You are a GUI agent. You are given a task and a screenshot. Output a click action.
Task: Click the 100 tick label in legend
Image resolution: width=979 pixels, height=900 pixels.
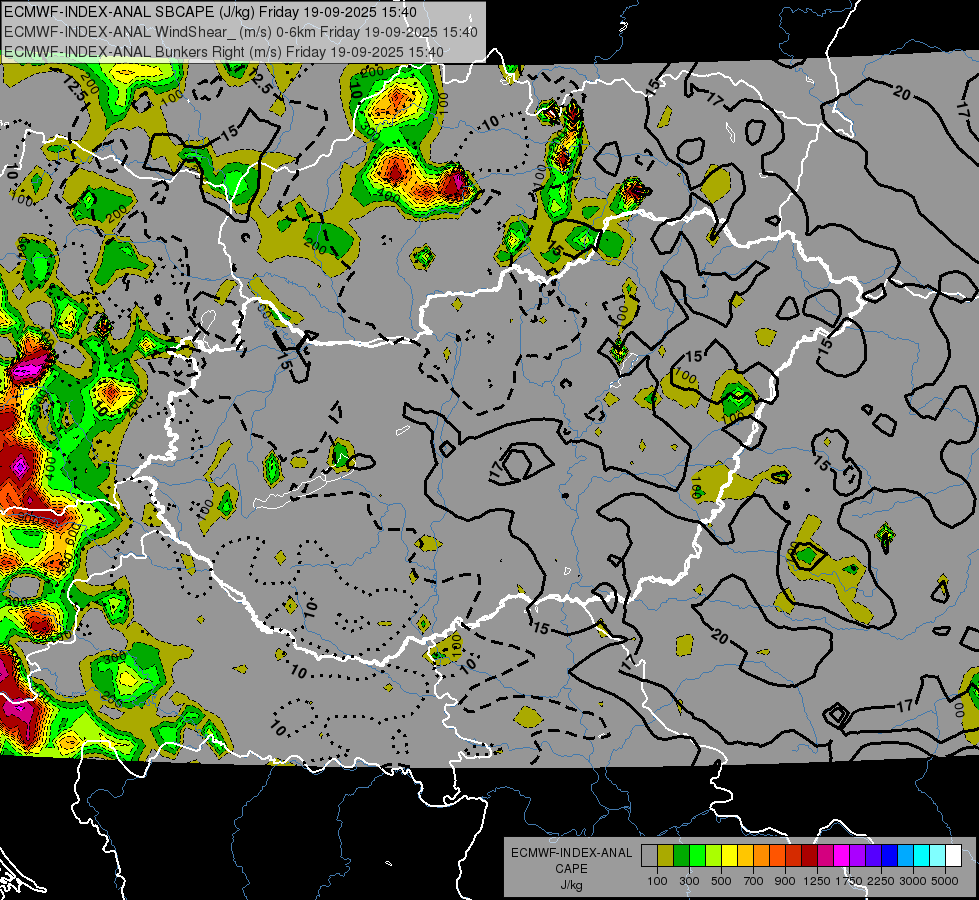657,881
